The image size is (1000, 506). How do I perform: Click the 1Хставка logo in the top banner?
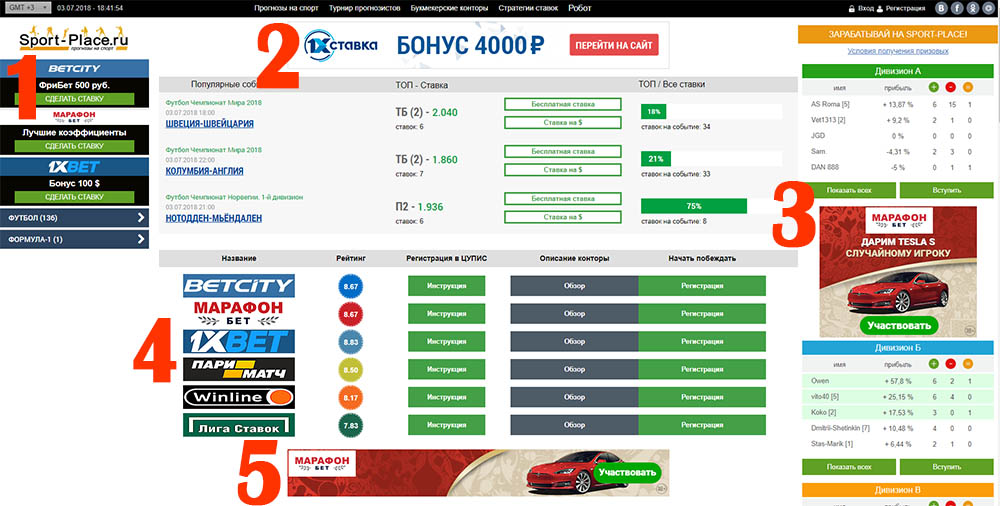340,45
